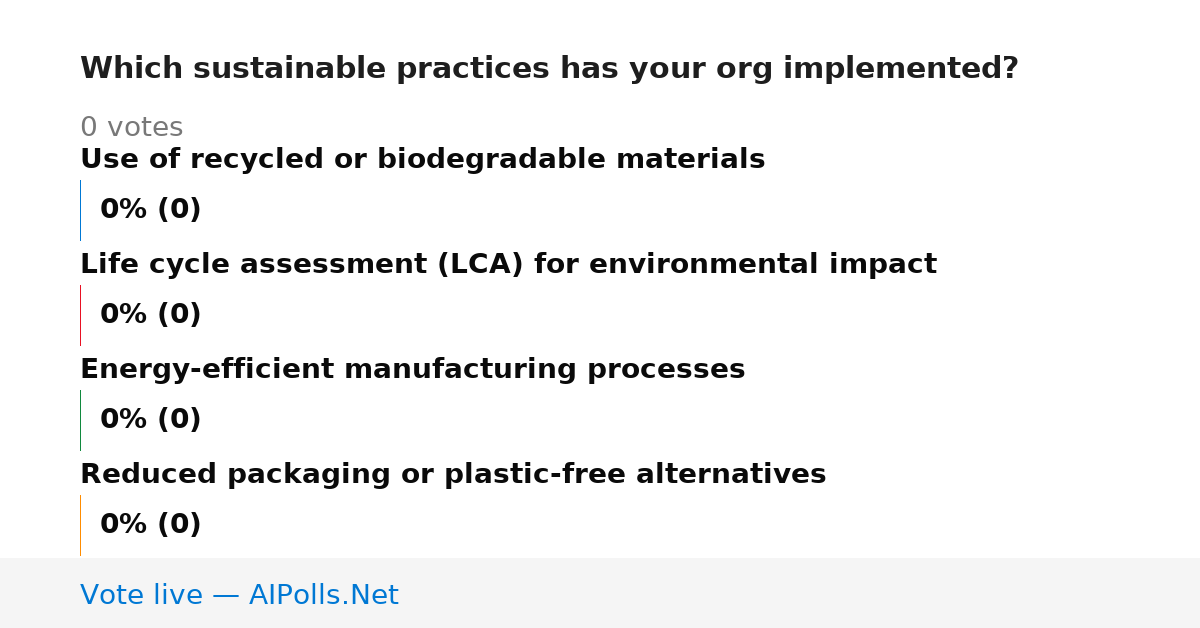This screenshot has height=628, width=1200.
Task: Select 'Use of recycled or biodegradable materials' option
Action: coord(422,160)
